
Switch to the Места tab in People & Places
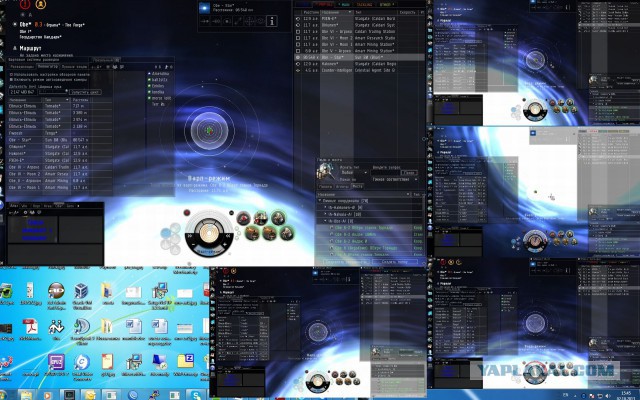[357, 187]
